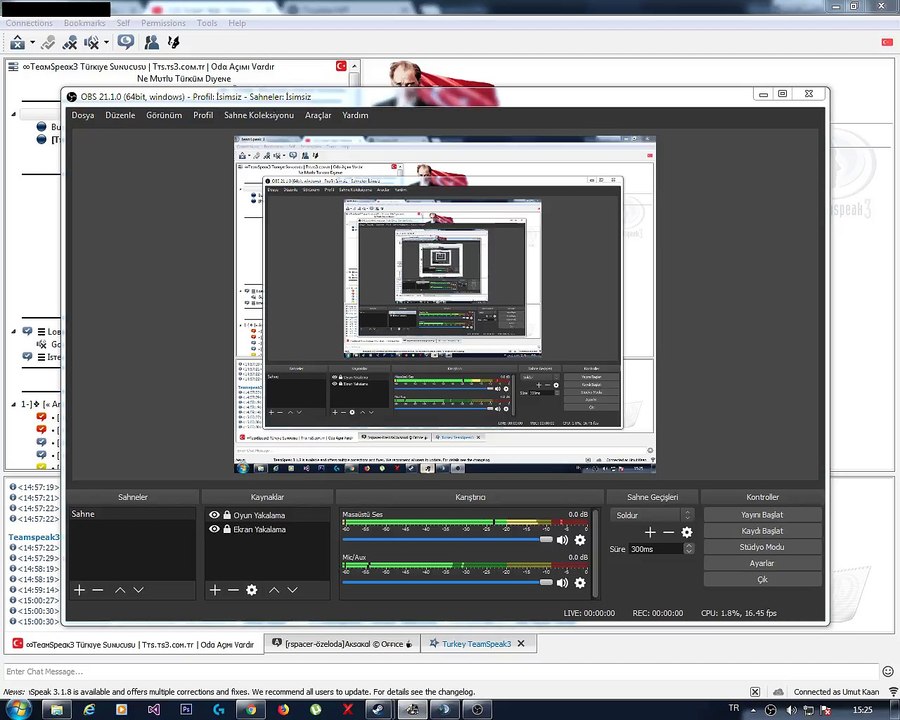Mute the Mic/Aux speaker icon
Image resolution: width=900 pixels, height=720 pixels.
(562, 583)
